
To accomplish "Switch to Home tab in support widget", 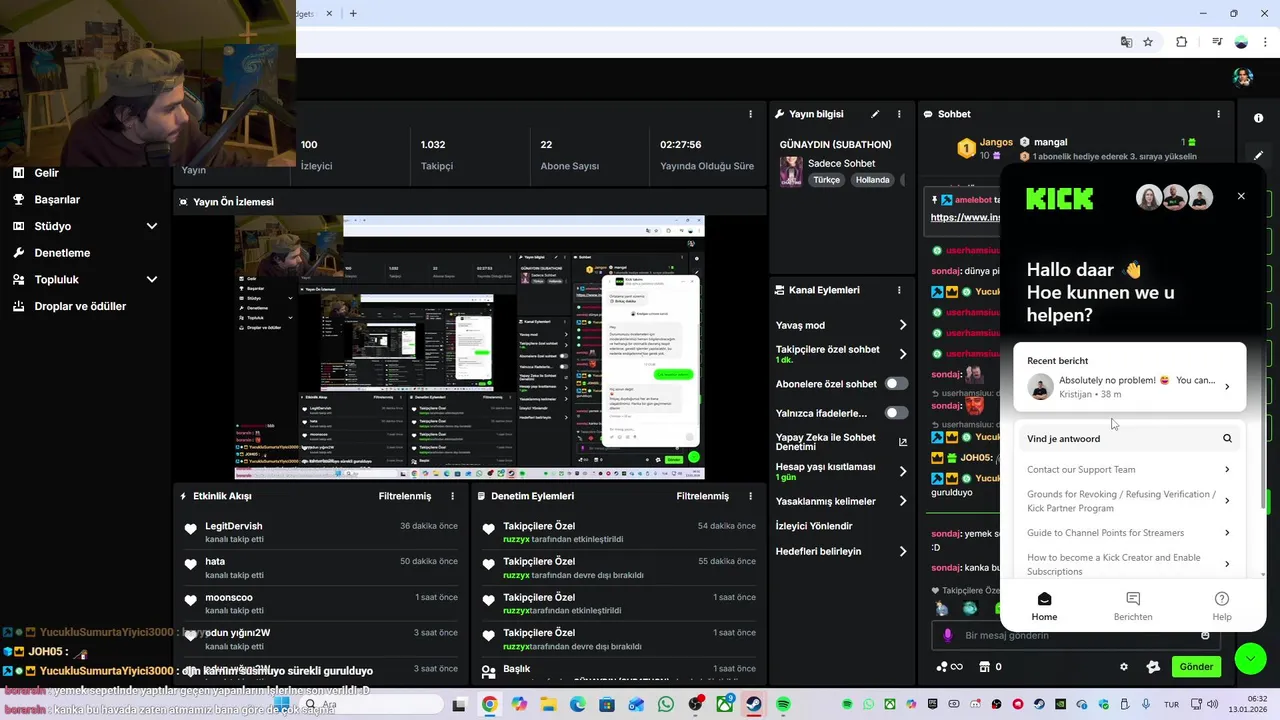I will [1044, 606].
